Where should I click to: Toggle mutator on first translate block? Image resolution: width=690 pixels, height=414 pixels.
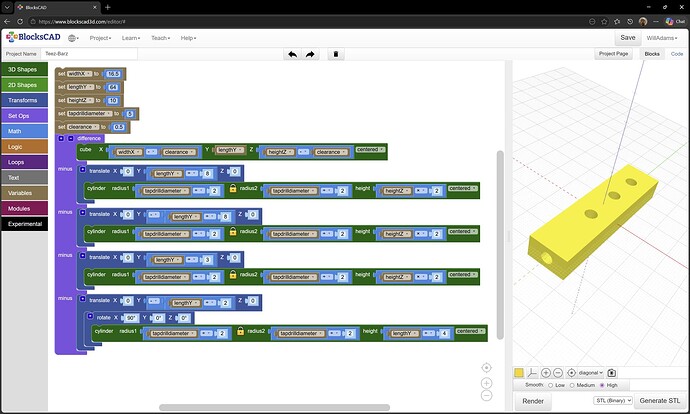(82, 169)
